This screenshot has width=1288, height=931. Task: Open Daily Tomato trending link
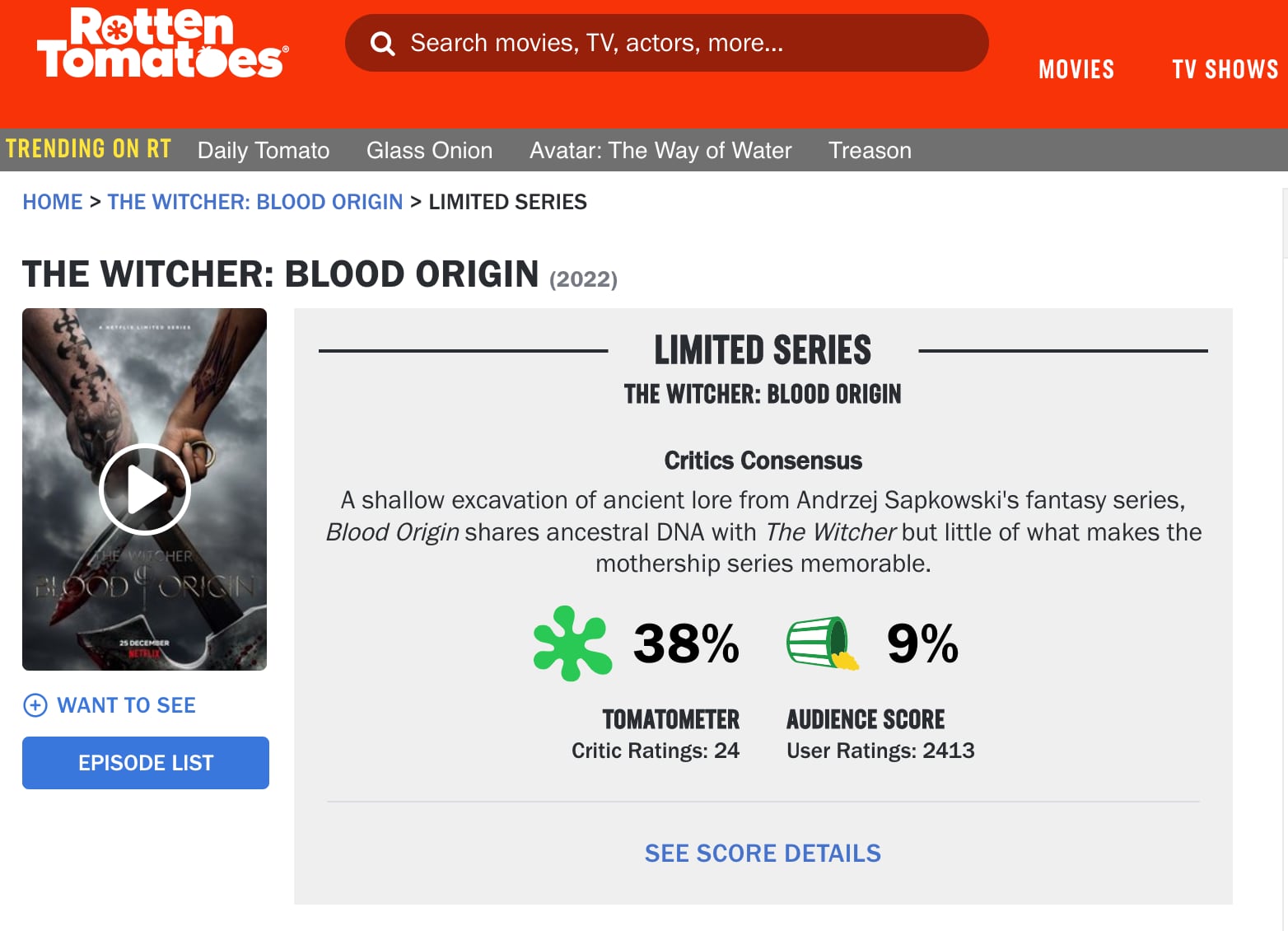click(x=264, y=150)
